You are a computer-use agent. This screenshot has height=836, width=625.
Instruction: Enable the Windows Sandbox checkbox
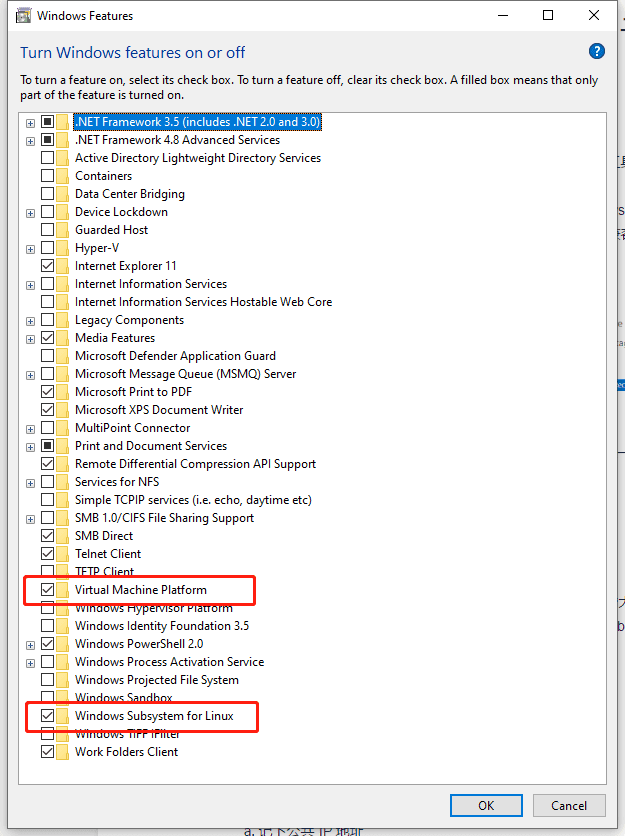coord(47,698)
